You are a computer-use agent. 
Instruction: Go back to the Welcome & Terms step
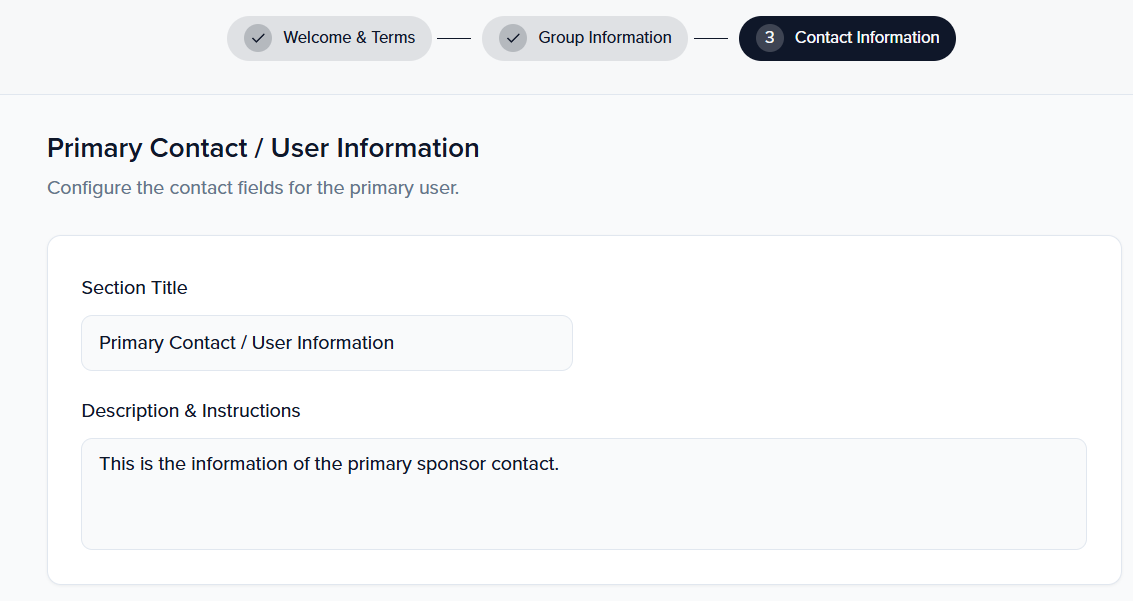[348, 38]
